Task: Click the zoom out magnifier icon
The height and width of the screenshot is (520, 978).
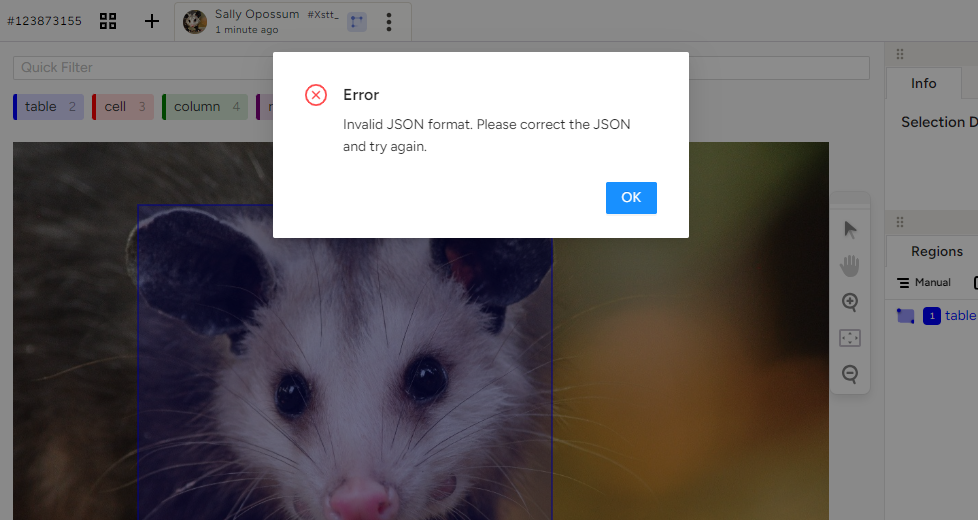Action: [x=850, y=374]
